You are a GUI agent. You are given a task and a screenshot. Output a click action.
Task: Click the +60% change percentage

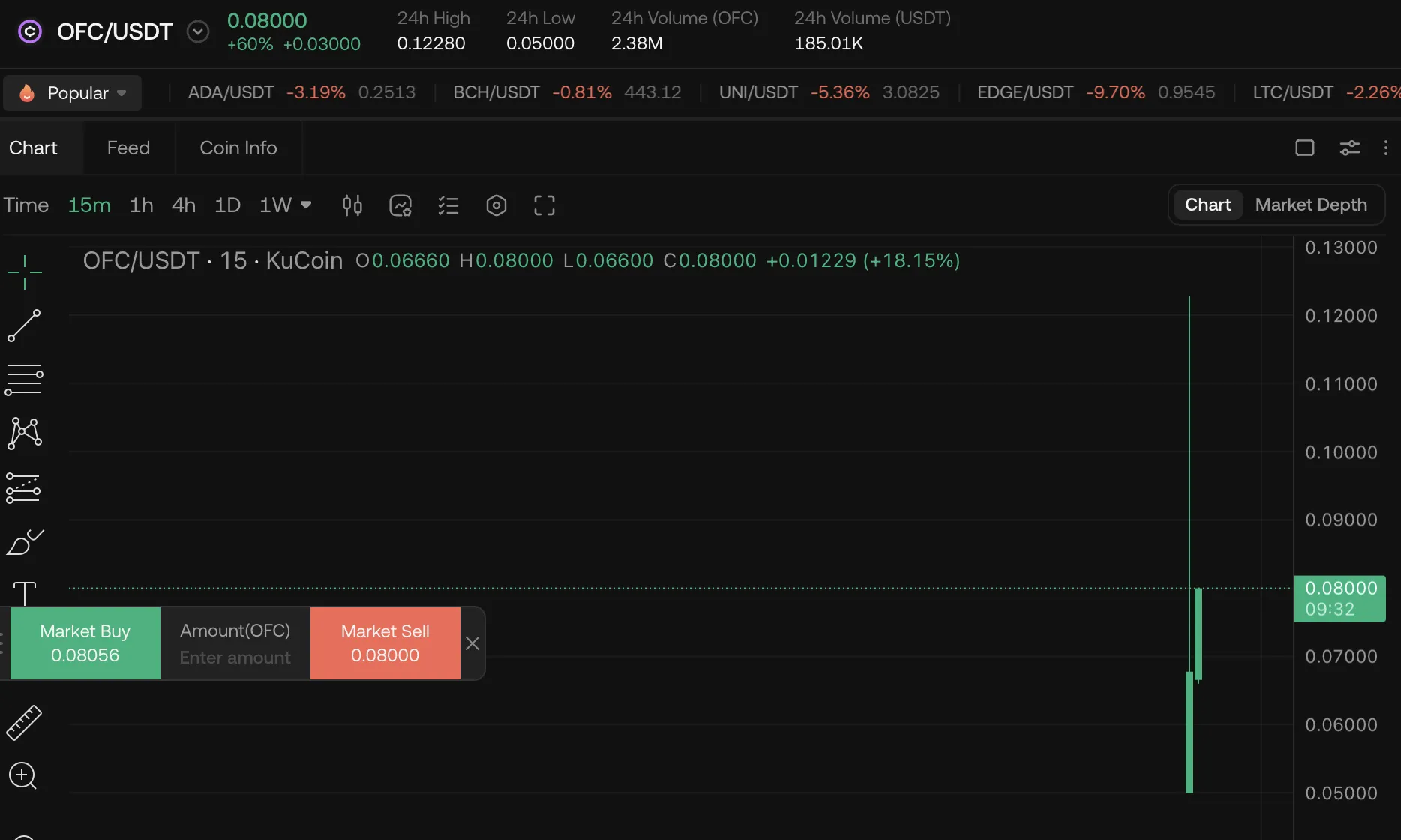[x=250, y=44]
